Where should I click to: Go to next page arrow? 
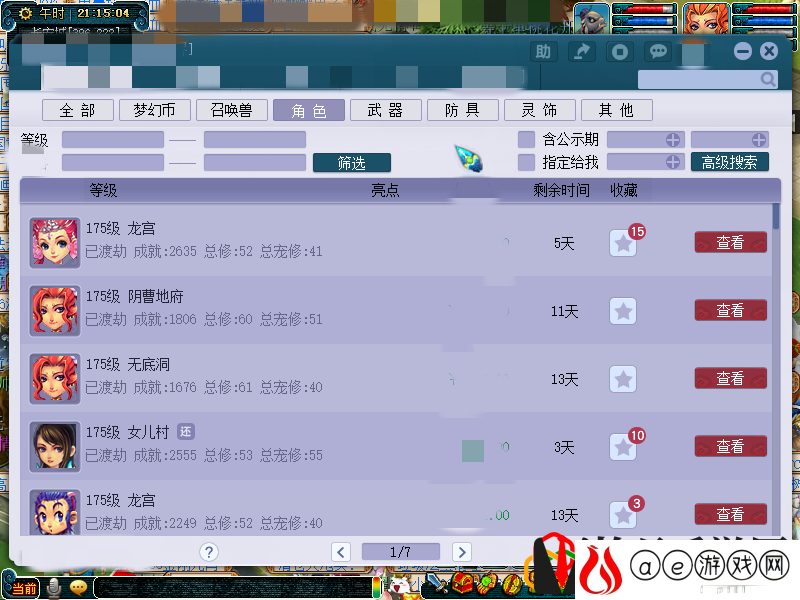(462, 552)
